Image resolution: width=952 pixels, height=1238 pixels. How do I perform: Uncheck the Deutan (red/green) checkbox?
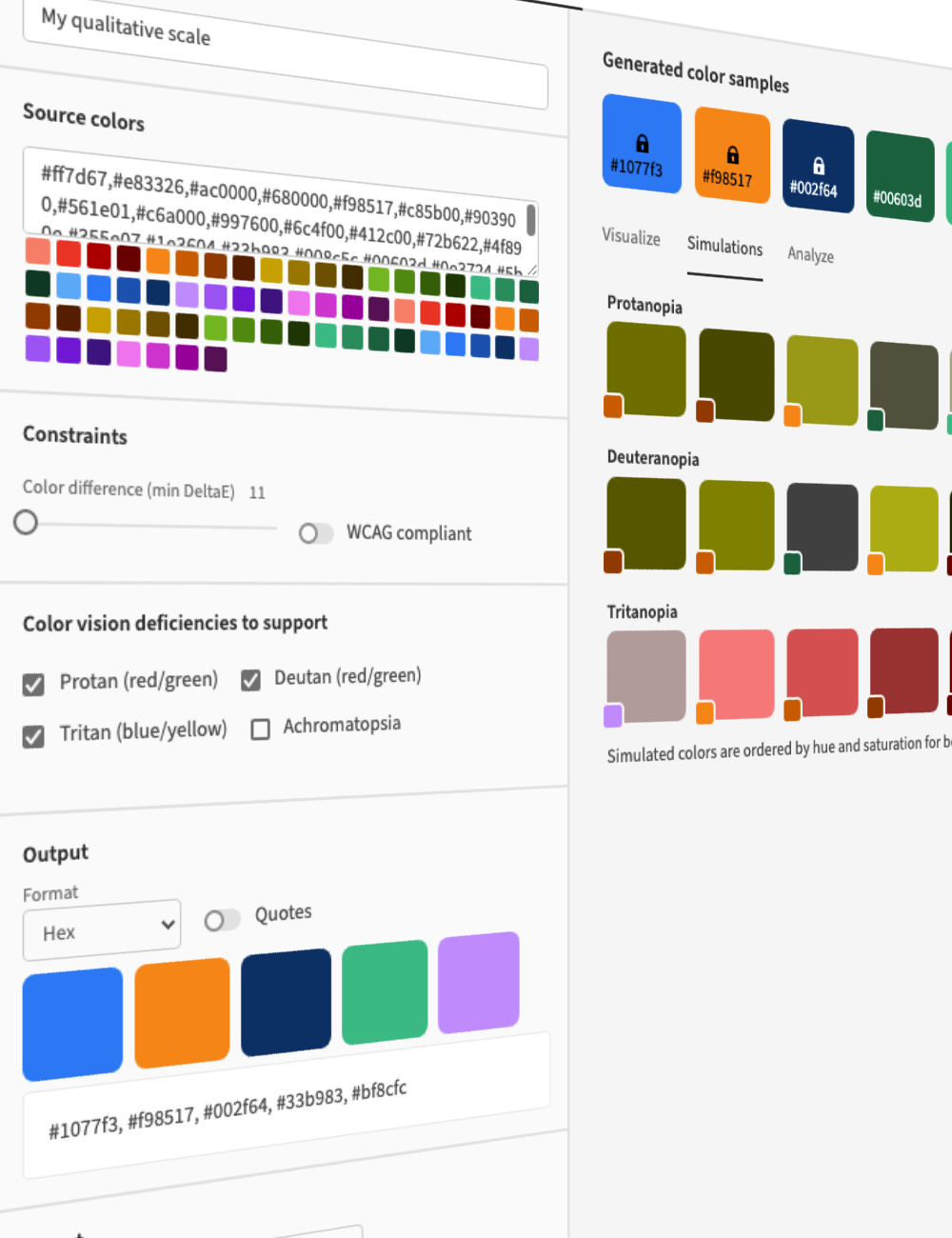(x=251, y=679)
